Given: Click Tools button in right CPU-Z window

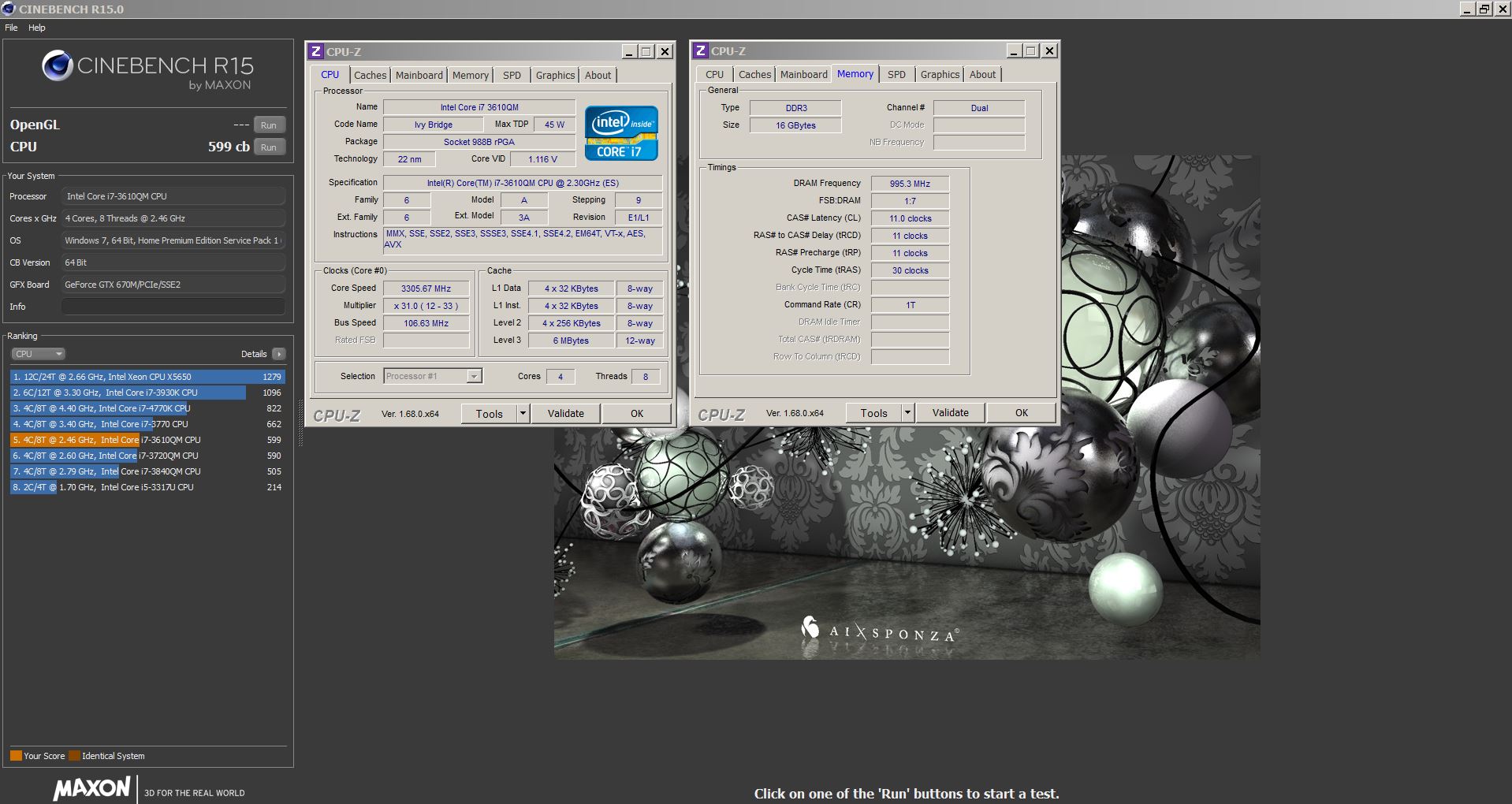Looking at the screenshot, I should 873,413.
